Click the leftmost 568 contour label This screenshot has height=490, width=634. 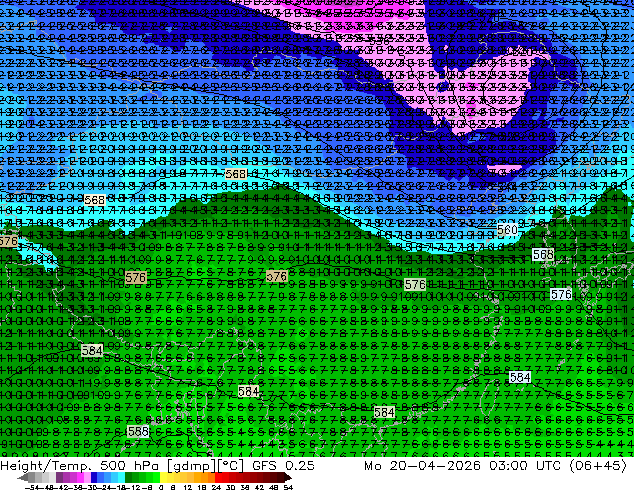pyautogui.click(x=95, y=200)
